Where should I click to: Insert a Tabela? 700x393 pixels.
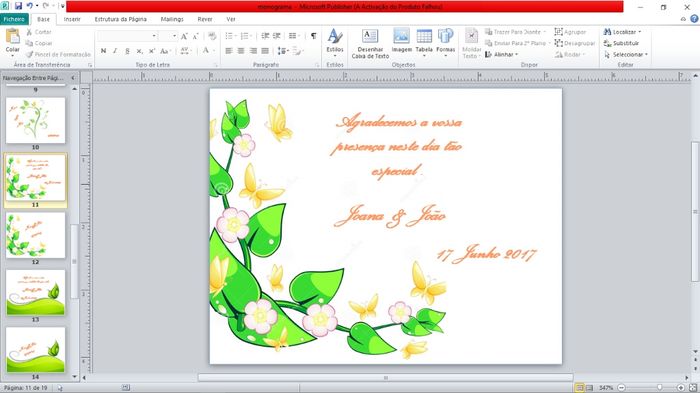click(424, 42)
